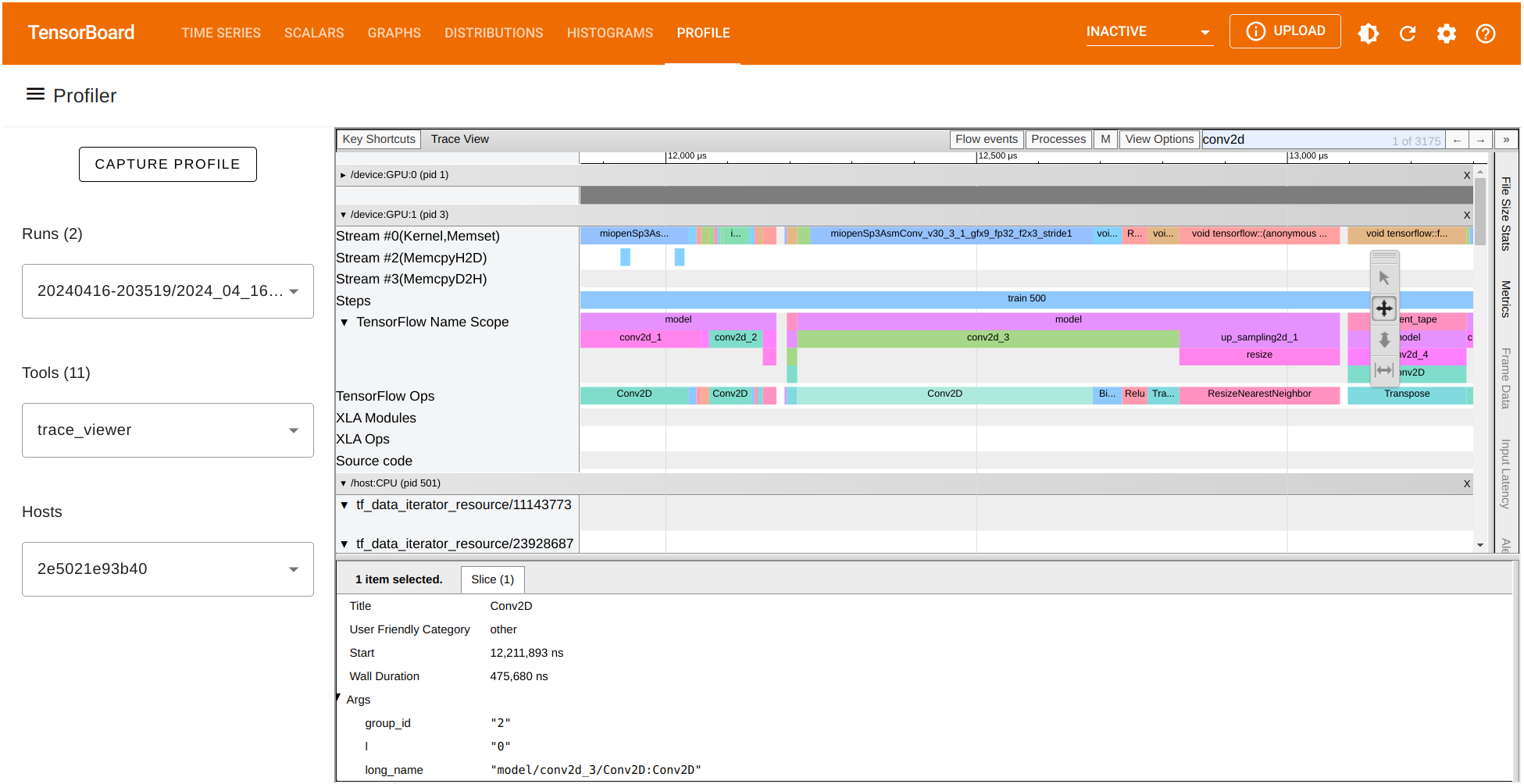Close the /device:GPU:0 process row
This screenshot has height=784, width=1524.
[x=1467, y=176]
